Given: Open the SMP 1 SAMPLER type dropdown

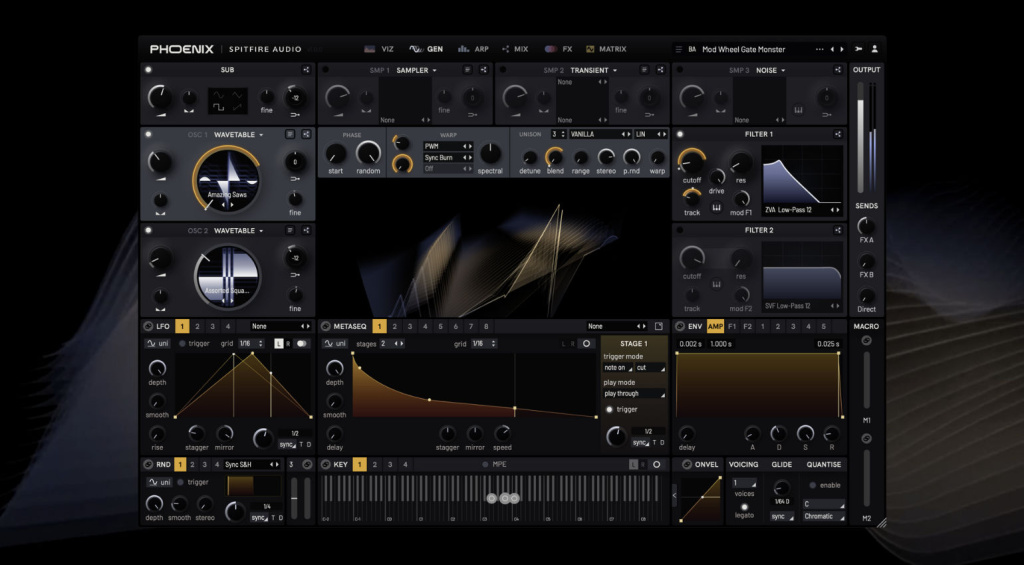Looking at the screenshot, I should pos(417,70).
